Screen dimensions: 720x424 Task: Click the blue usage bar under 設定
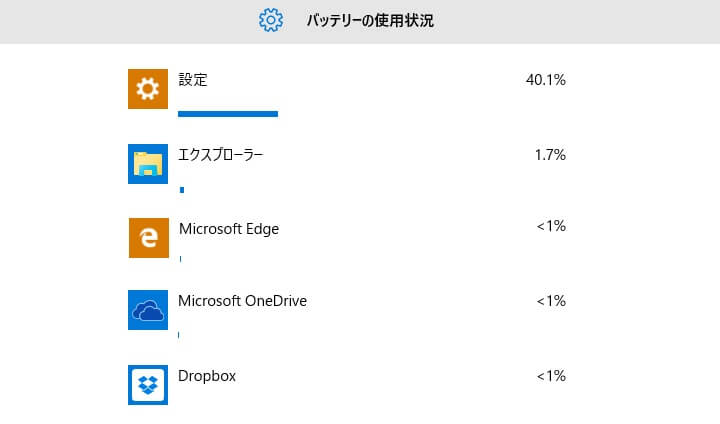pyautogui.click(x=228, y=114)
